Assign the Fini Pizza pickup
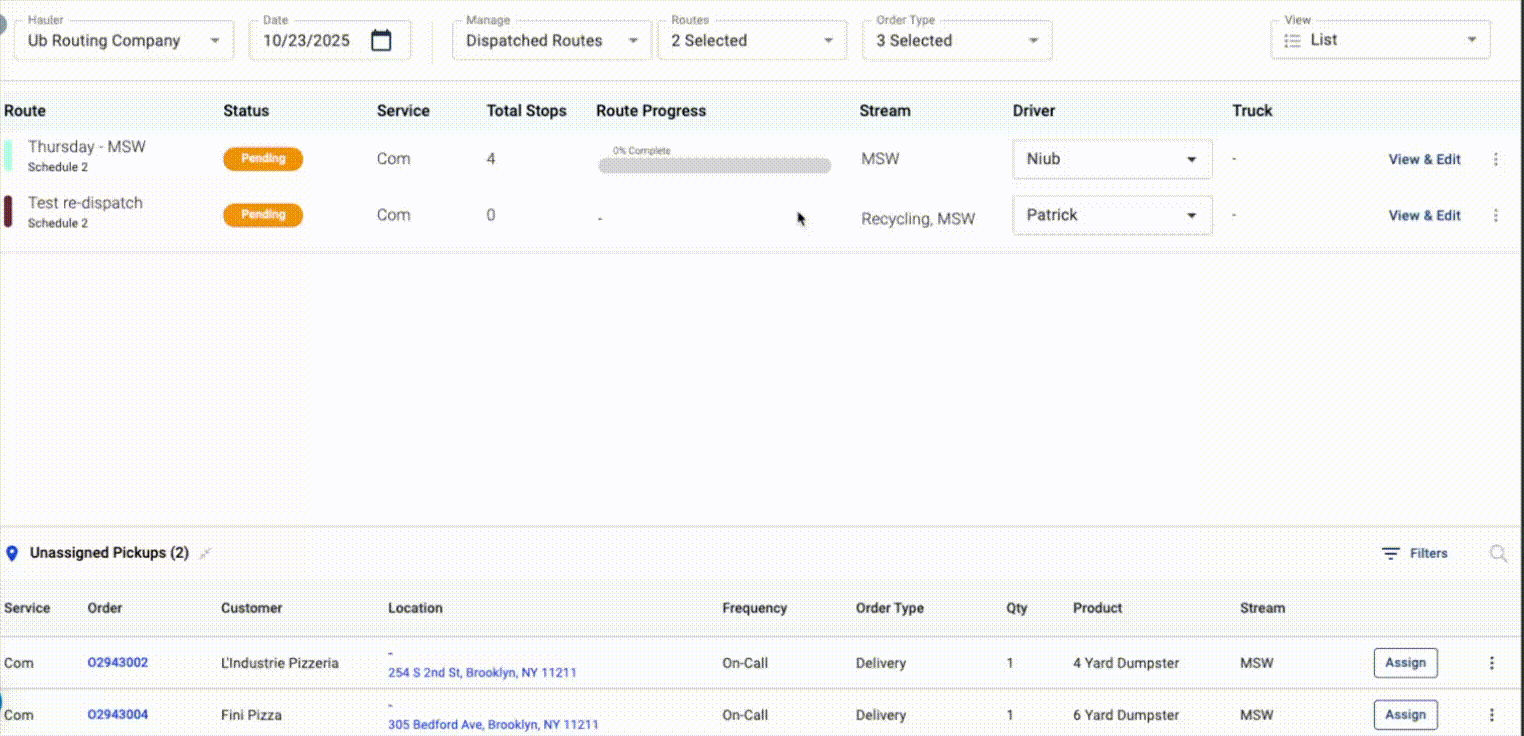The image size is (1524, 736). (x=1405, y=715)
